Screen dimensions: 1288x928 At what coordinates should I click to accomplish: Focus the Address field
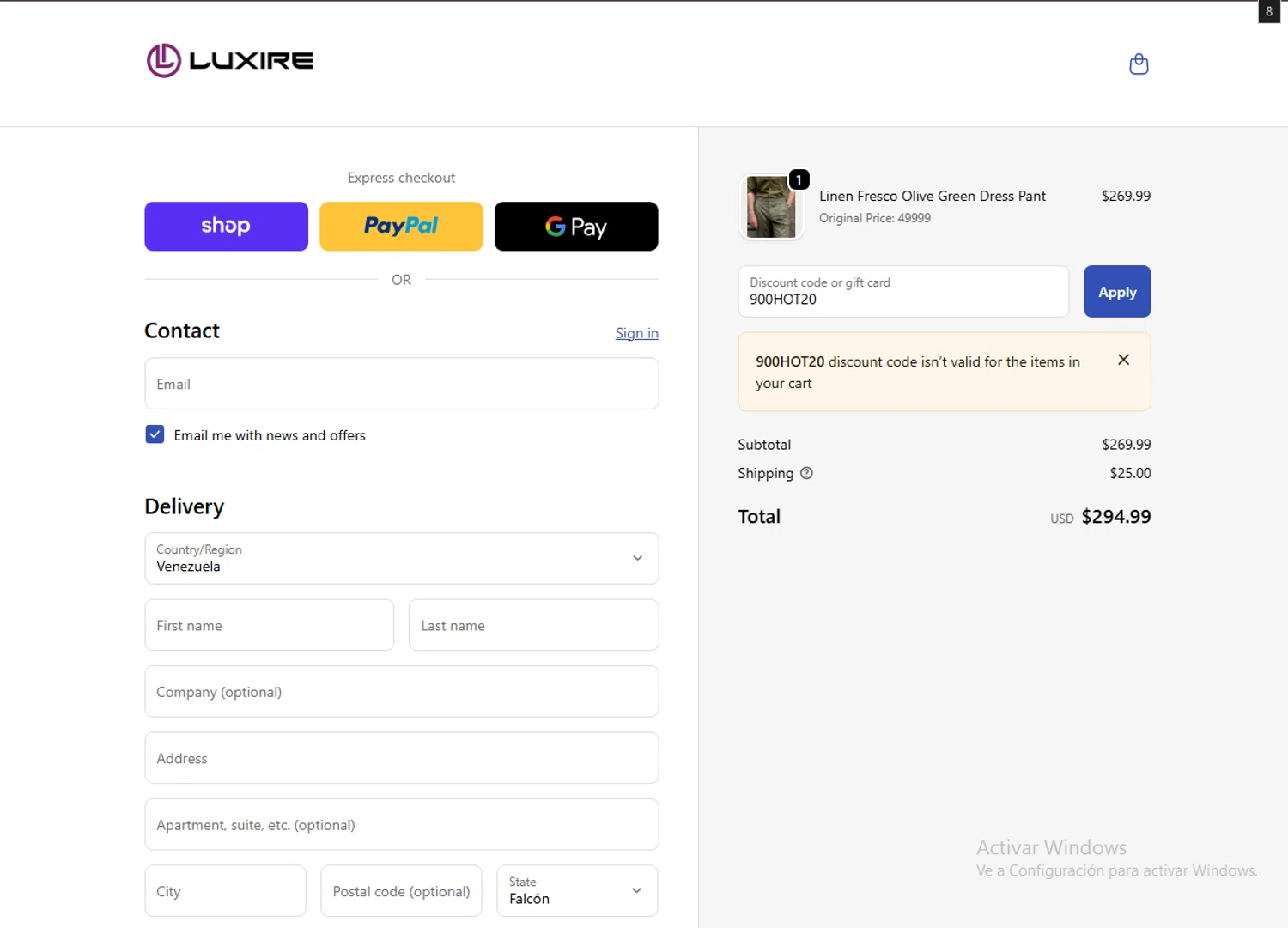pos(402,758)
